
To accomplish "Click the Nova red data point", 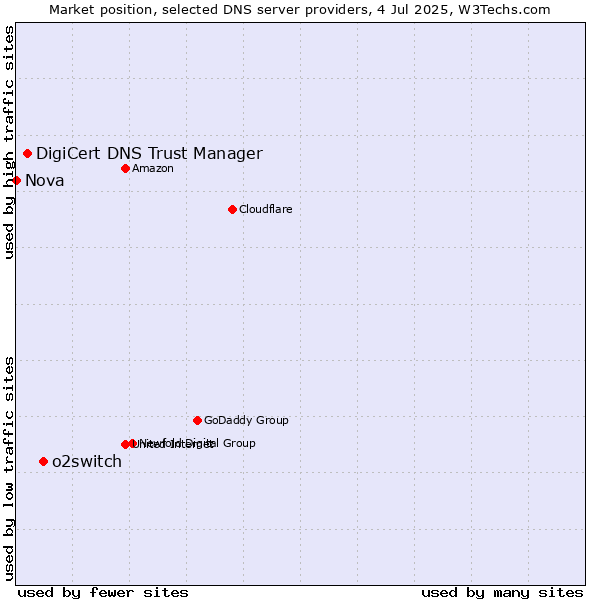I will [x=16, y=180].
